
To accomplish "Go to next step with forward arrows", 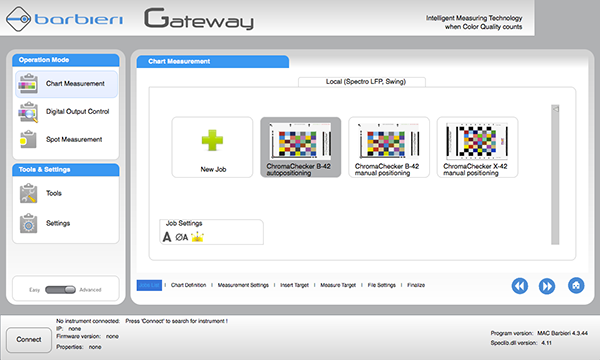I will coord(547,286).
